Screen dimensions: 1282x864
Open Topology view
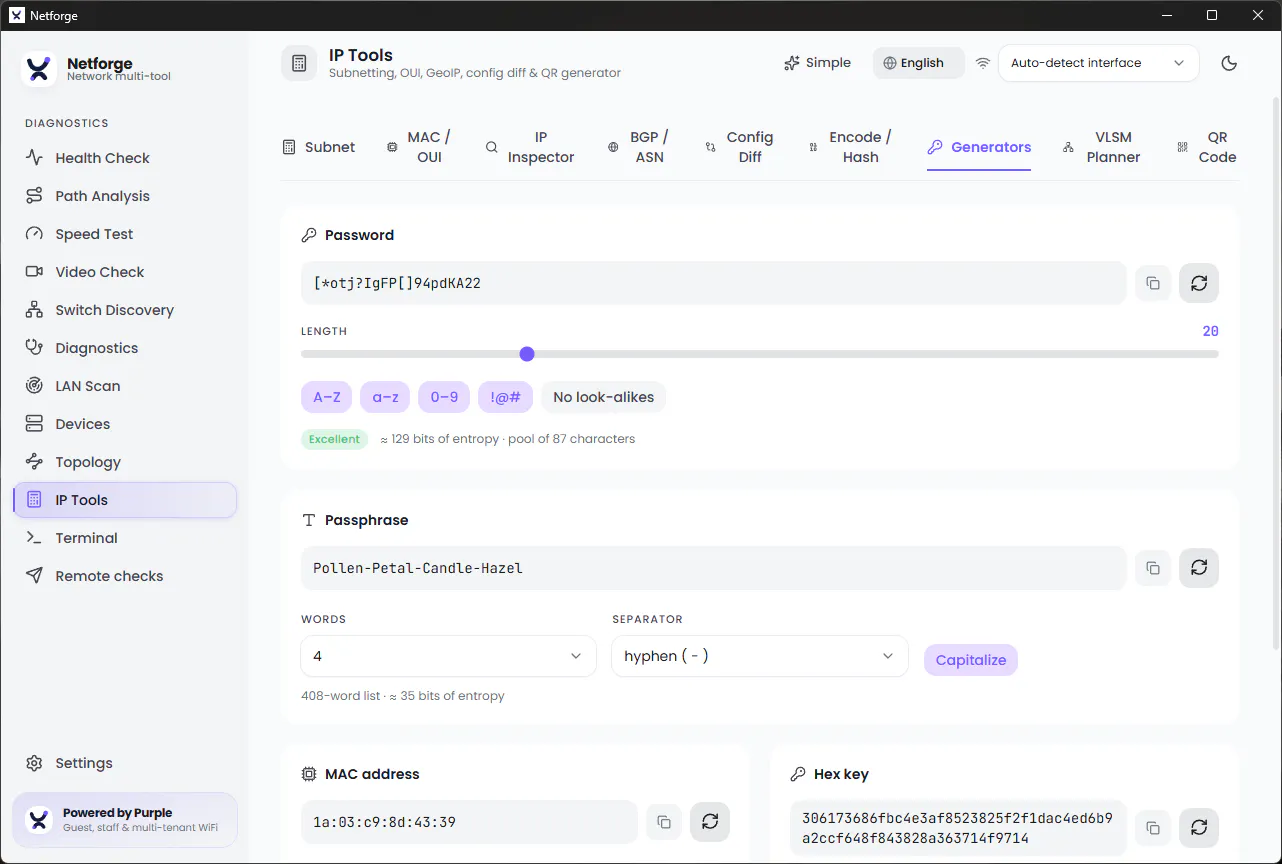125,462
